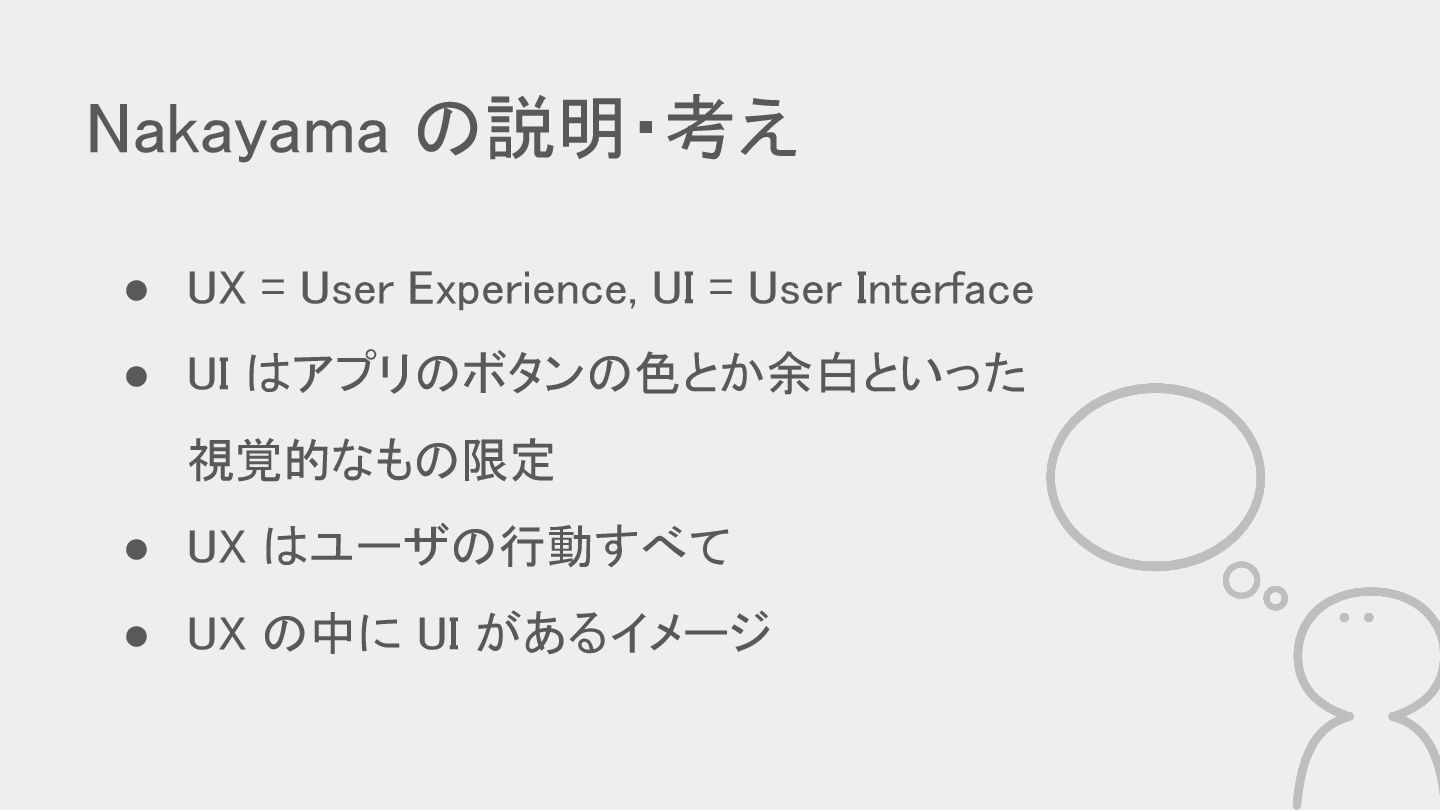Click the line 視覚的なもの限定

pos(371,461)
